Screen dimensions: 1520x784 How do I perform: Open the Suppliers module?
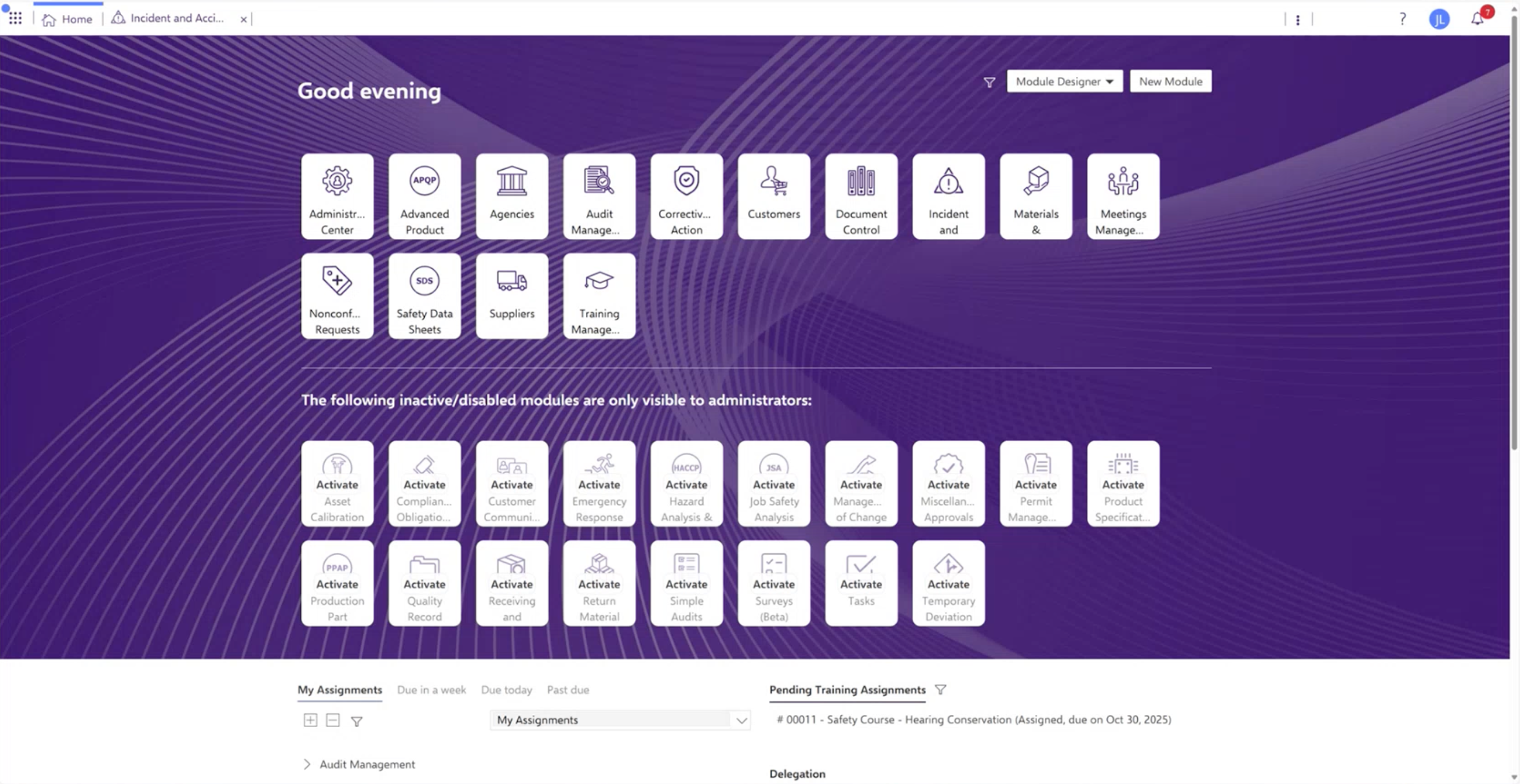512,296
